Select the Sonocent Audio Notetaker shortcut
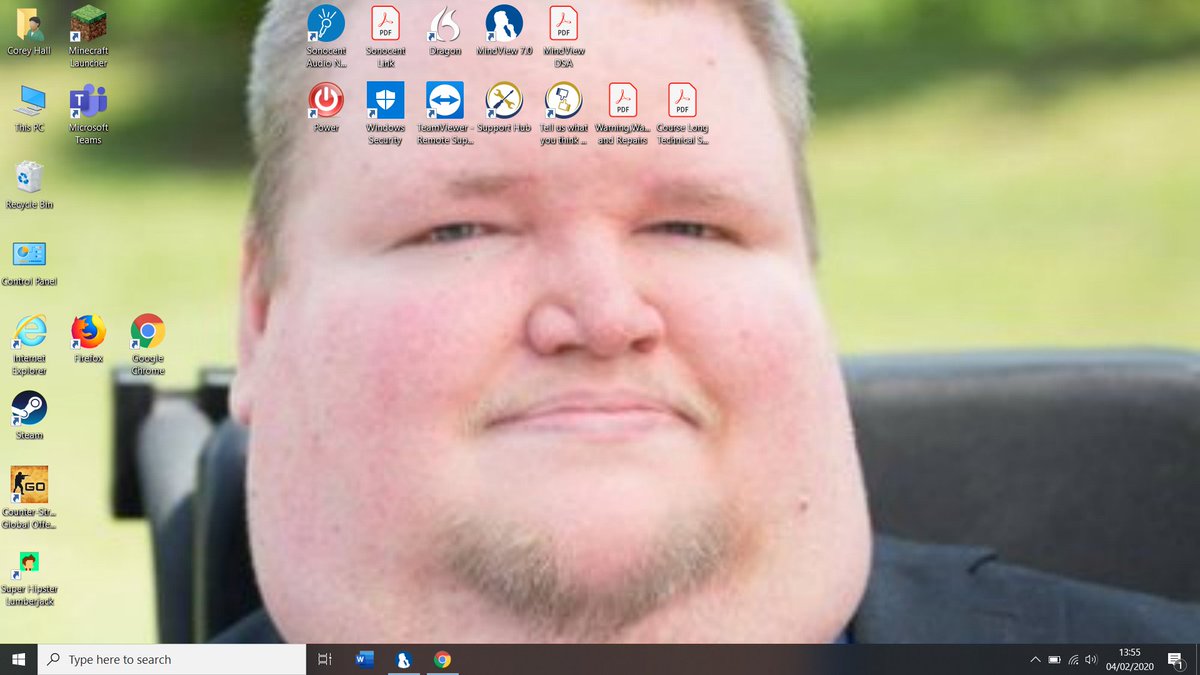The image size is (1200, 675). [x=326, y=36]
